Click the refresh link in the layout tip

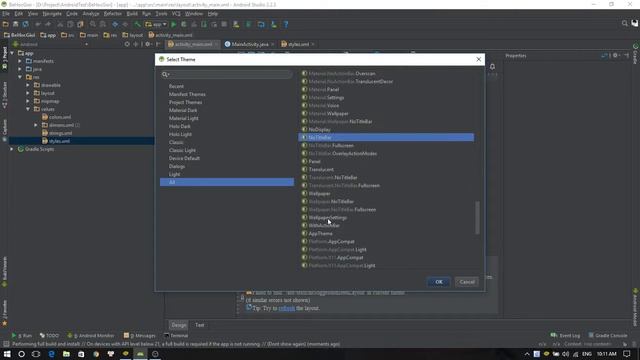click(x=287, y=308)
